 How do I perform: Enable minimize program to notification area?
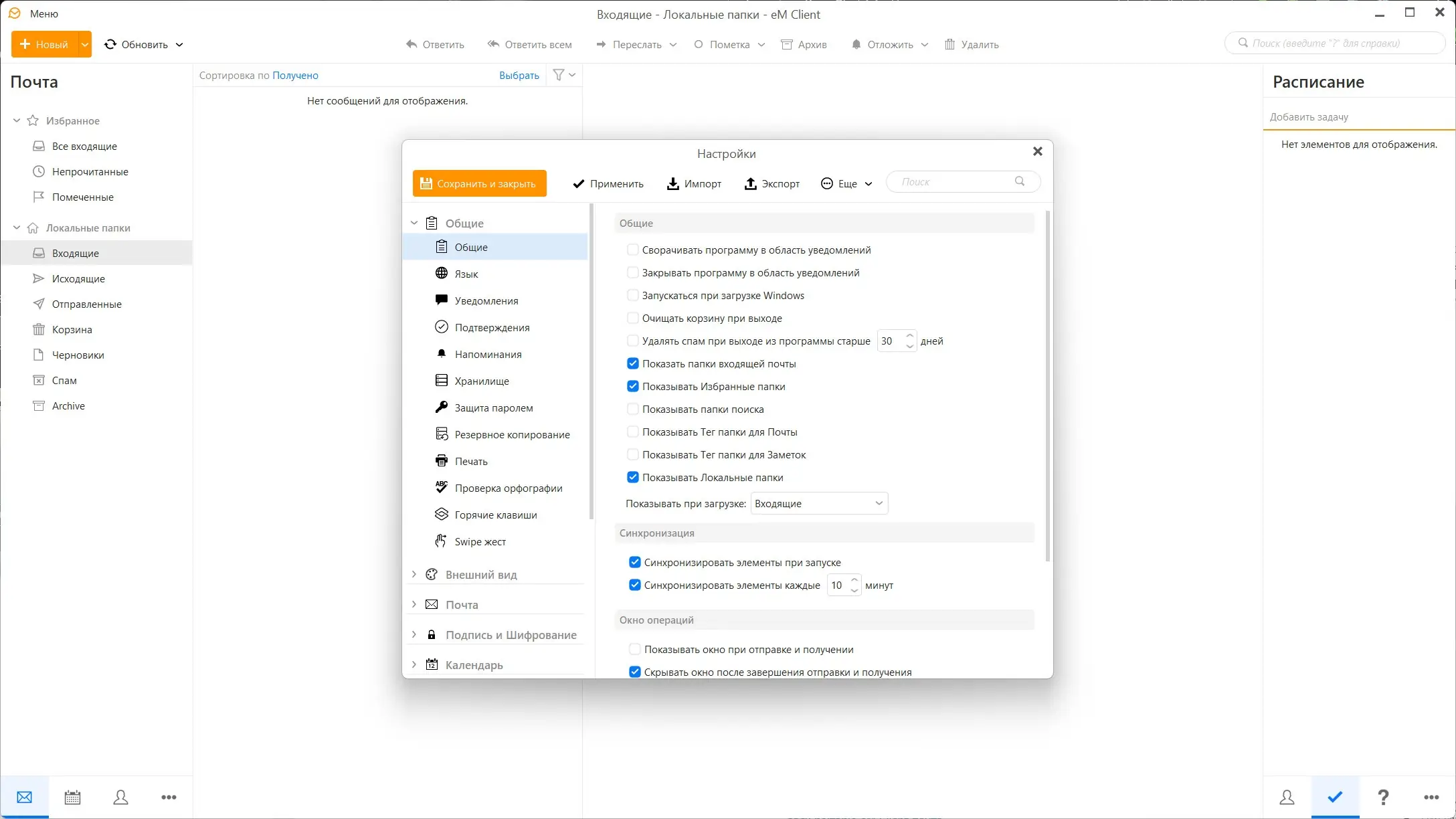click(632, 250)
